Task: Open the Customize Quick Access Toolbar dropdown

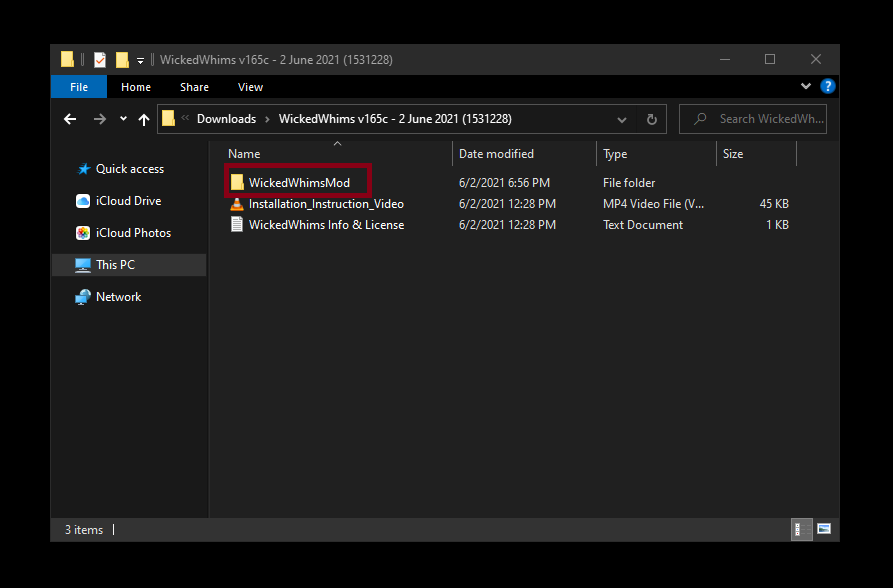Action: 140,60
